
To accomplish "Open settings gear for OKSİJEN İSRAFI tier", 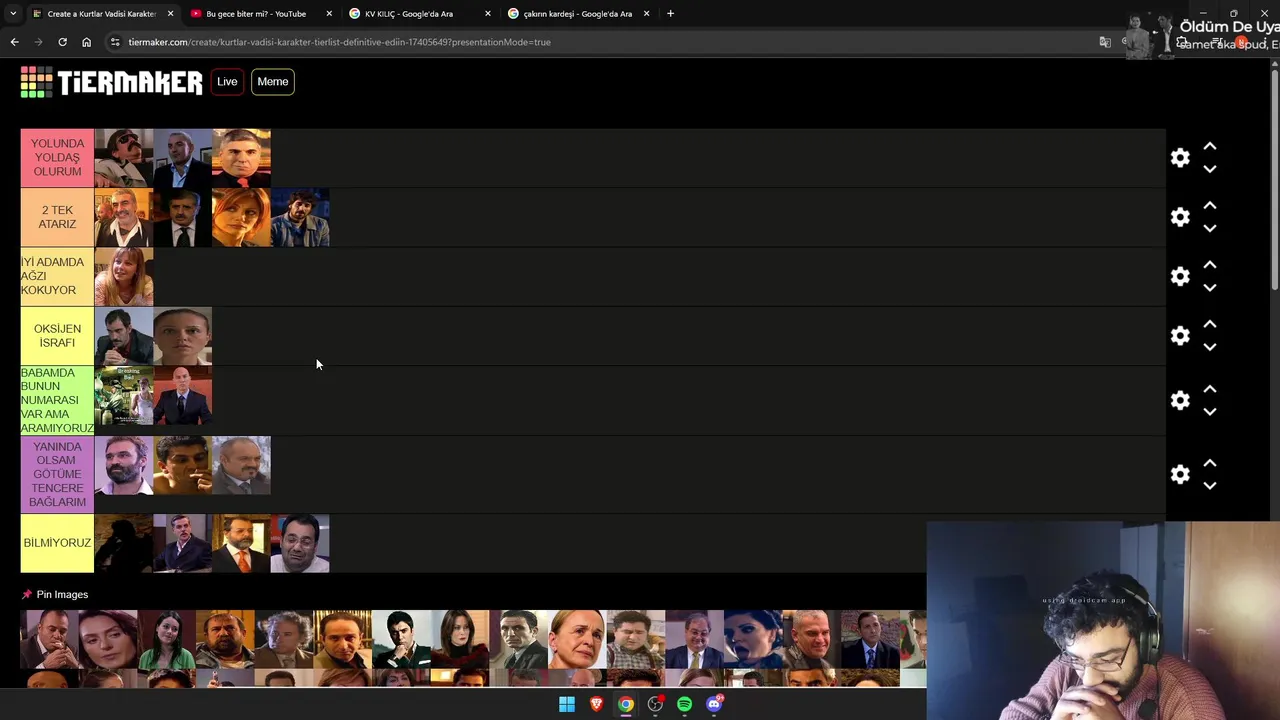I will click(1180, 336).
